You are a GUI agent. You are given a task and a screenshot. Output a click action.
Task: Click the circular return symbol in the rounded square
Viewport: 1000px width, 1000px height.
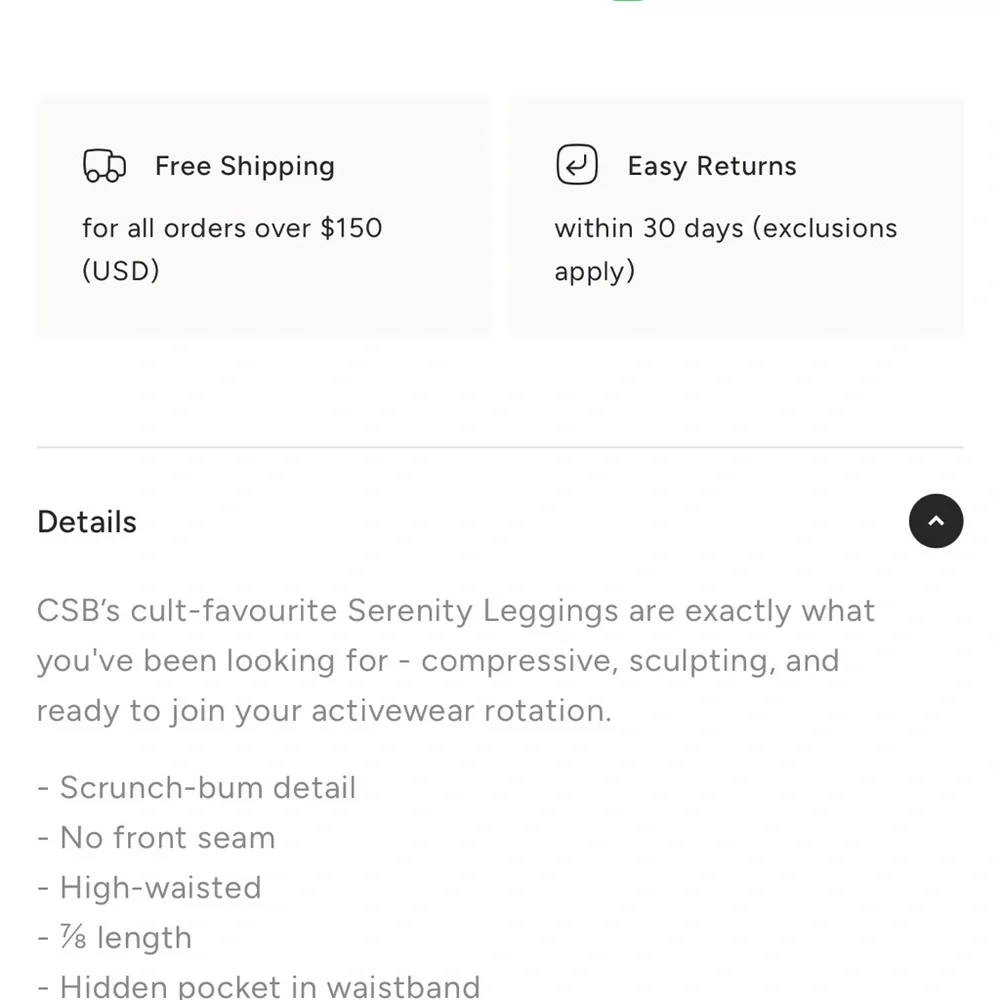(576, 164)
